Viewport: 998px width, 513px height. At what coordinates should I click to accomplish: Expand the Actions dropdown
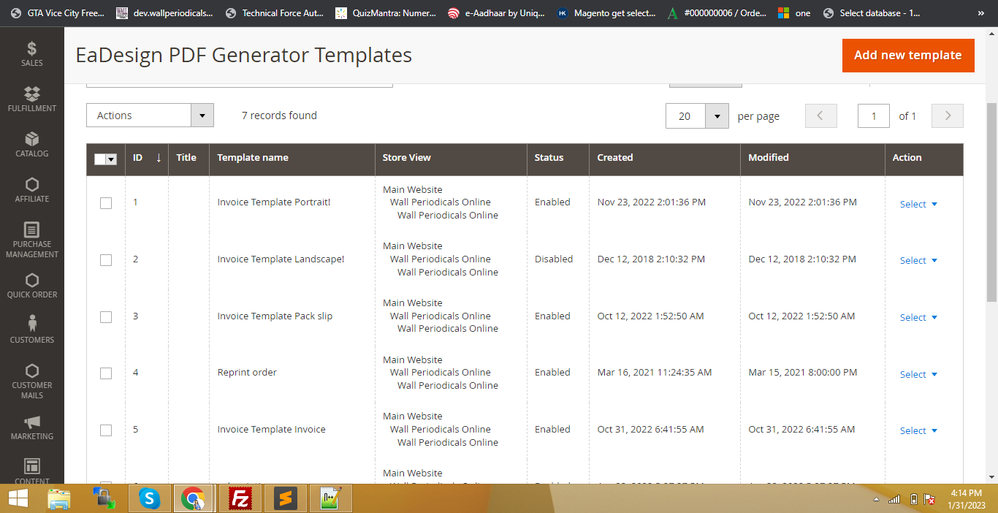click(x=150, y=116)
